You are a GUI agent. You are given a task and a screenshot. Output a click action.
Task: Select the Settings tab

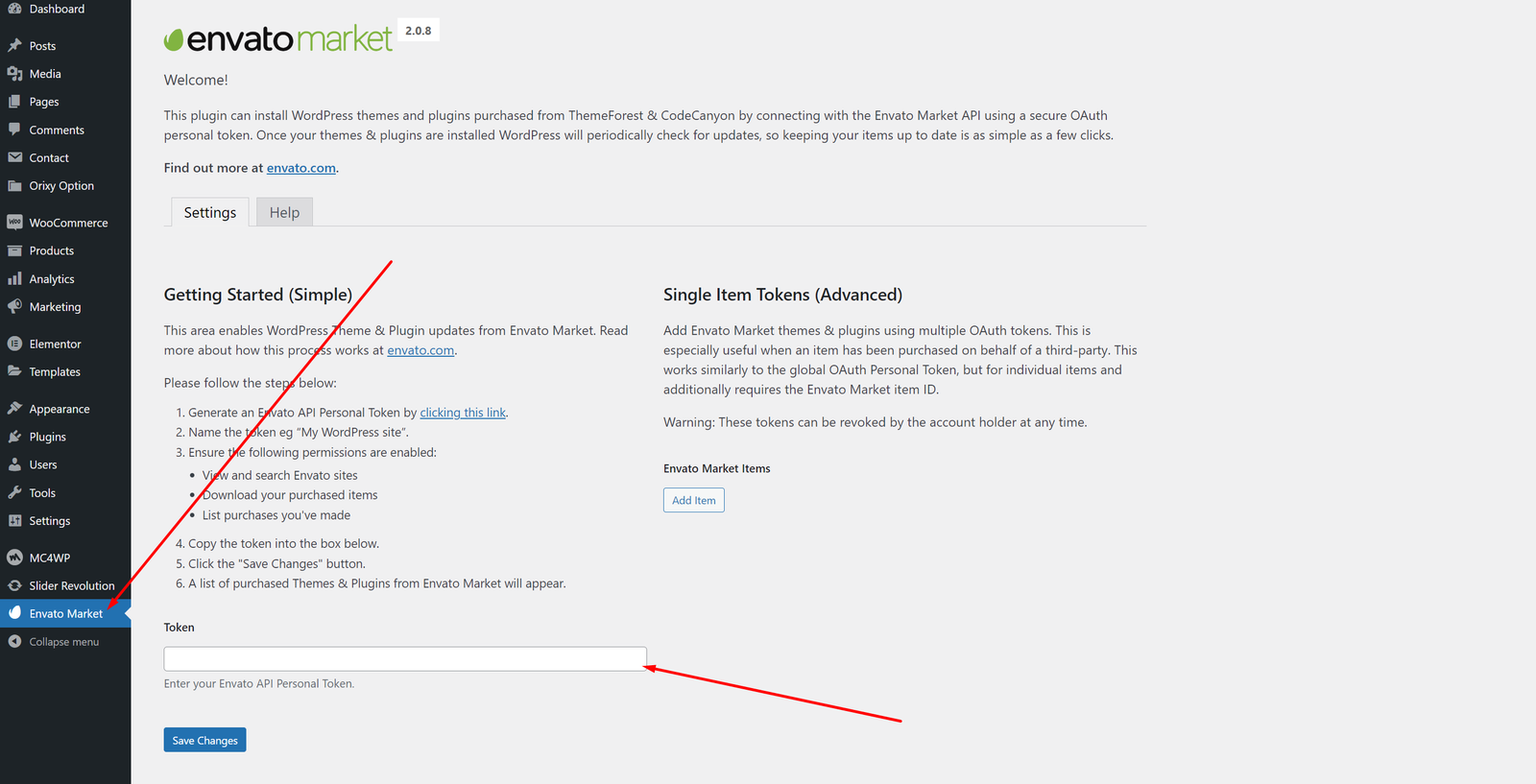click(x=210, y=212)
